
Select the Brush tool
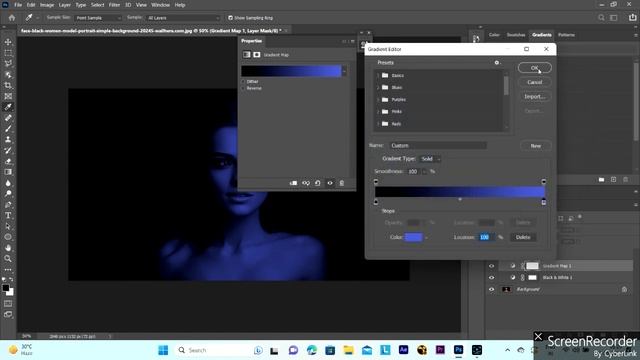click(8, 129)
